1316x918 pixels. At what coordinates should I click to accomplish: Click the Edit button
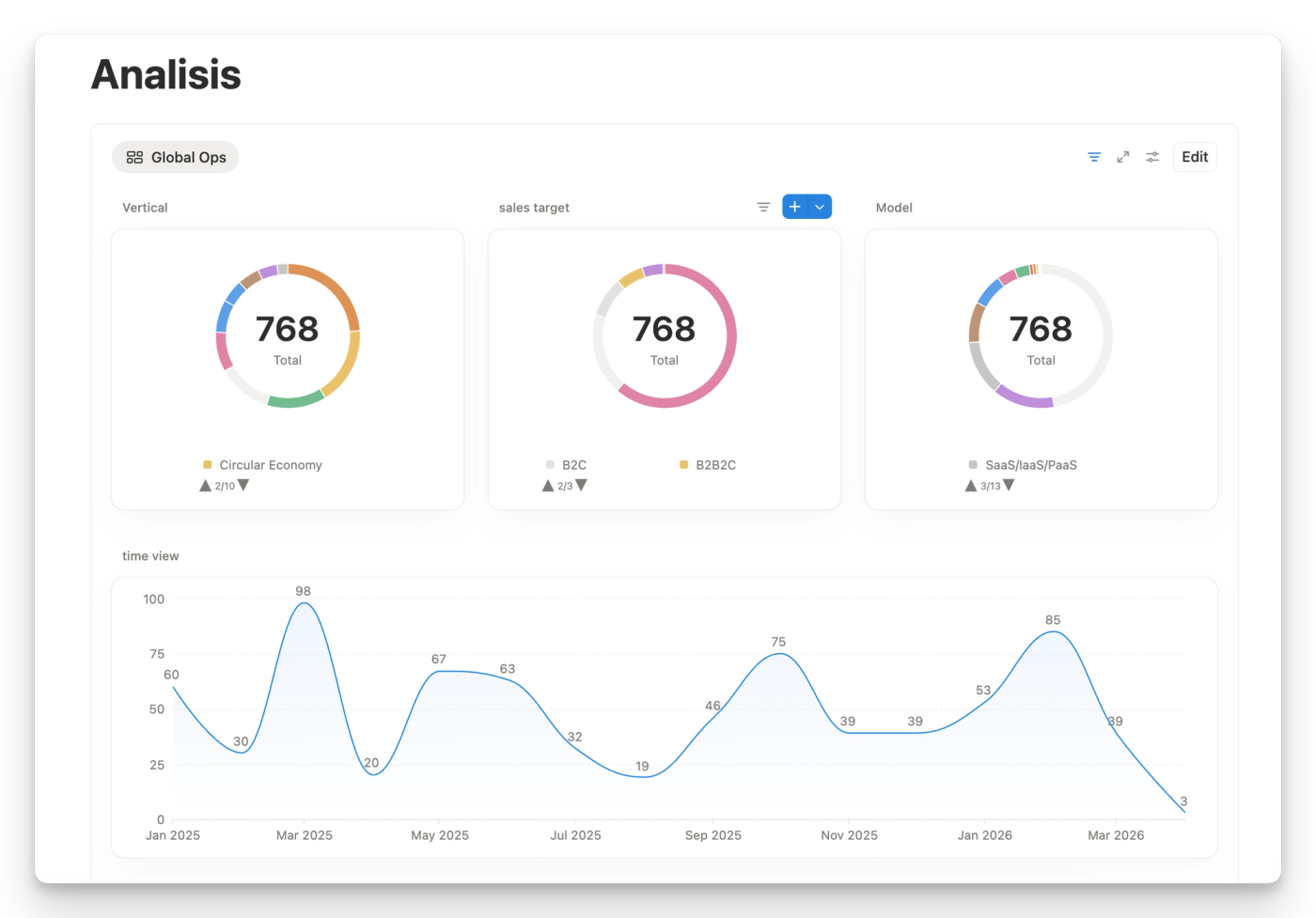click(x=1195, y=157)
